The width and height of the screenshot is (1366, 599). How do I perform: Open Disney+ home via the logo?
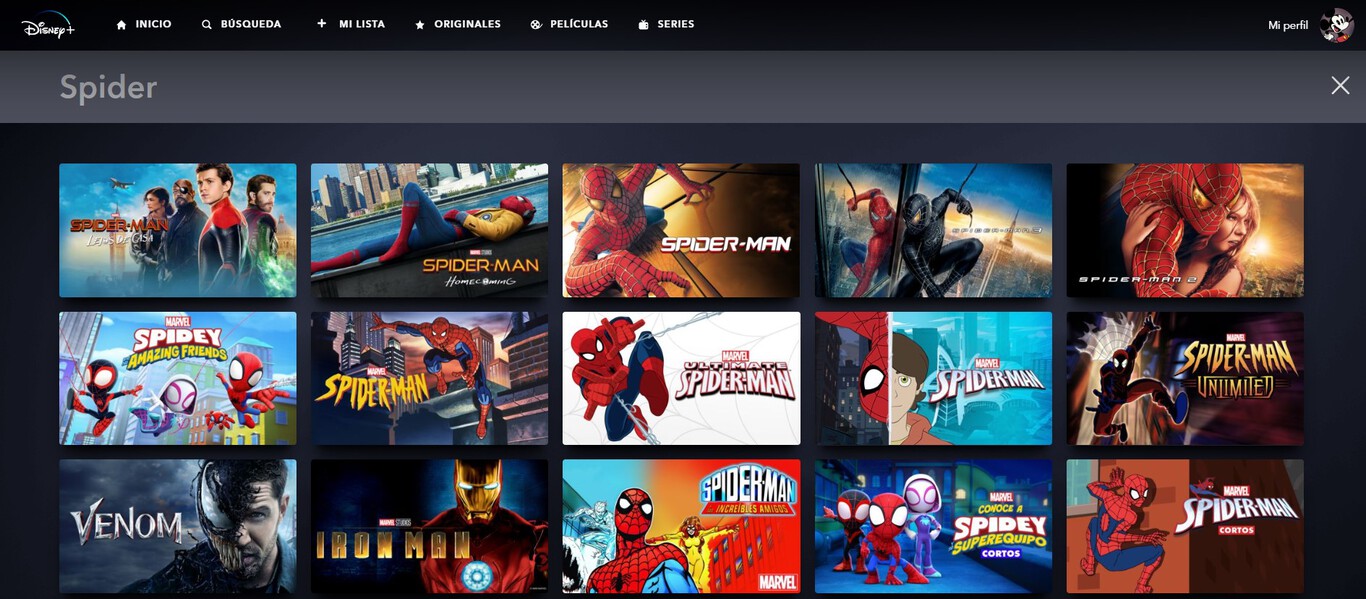pyautogui.click(x=47, y=23)
